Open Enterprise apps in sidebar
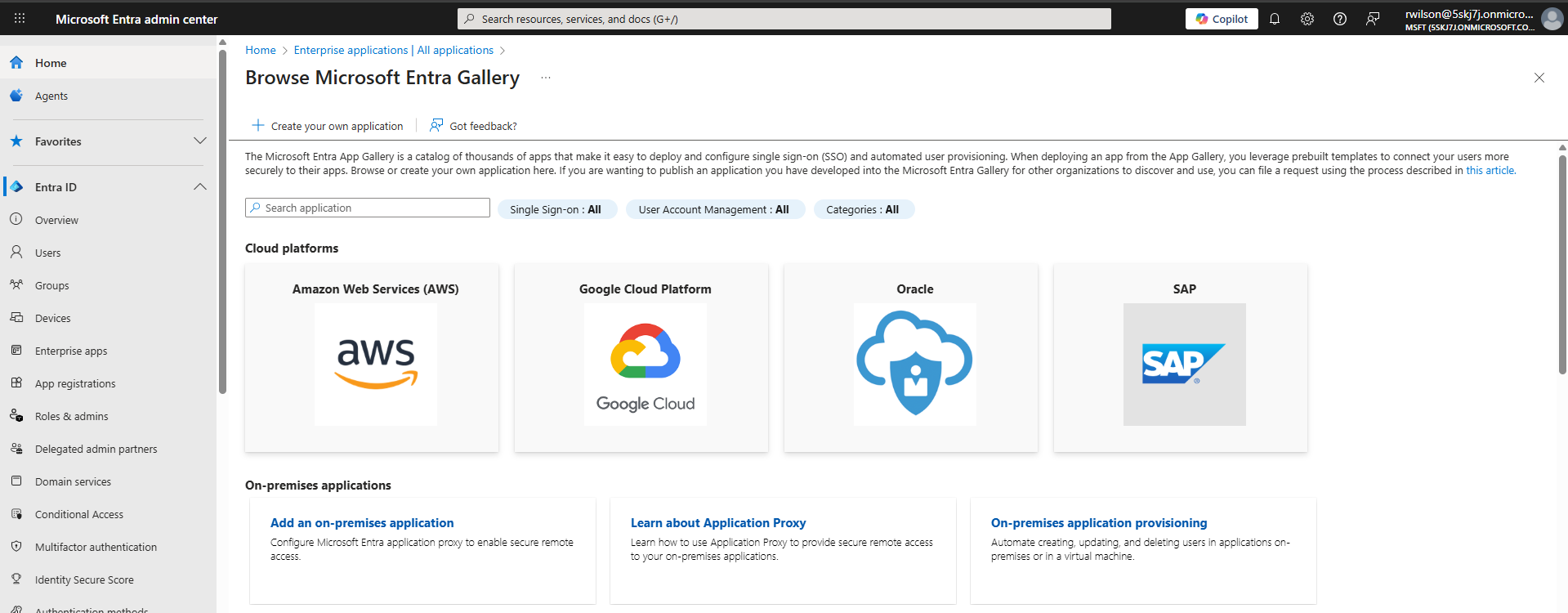 click(x=71, y=351)
